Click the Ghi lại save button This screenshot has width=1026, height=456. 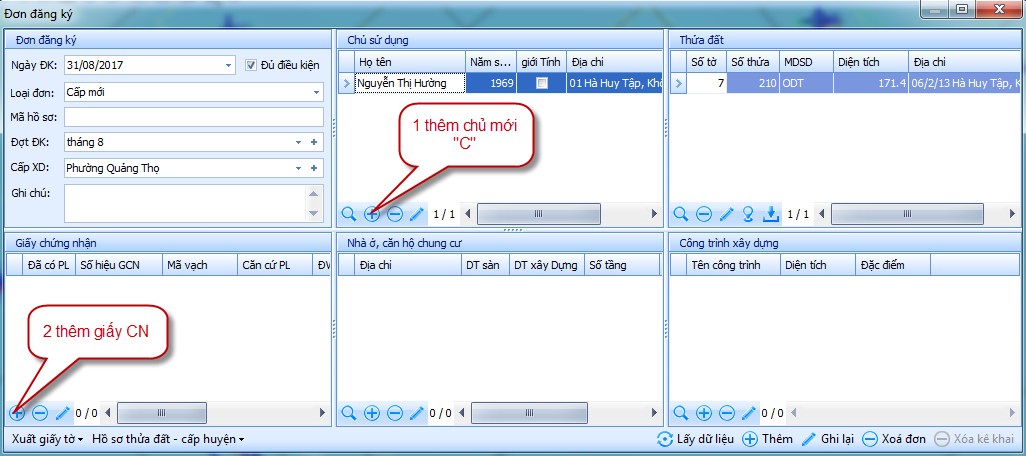coord(828,439)
